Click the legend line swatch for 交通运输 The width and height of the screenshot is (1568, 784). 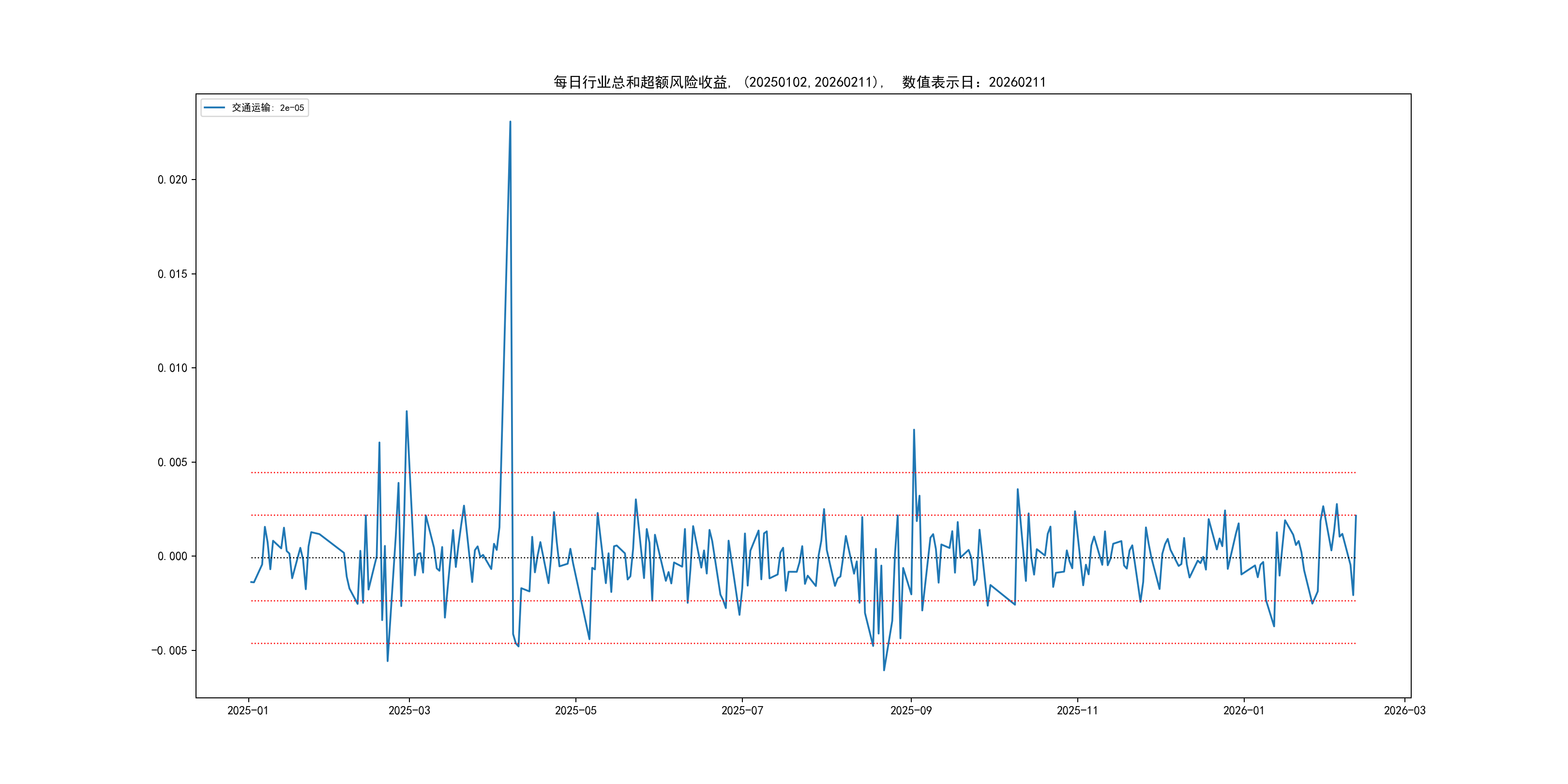(x=214, y=108)
